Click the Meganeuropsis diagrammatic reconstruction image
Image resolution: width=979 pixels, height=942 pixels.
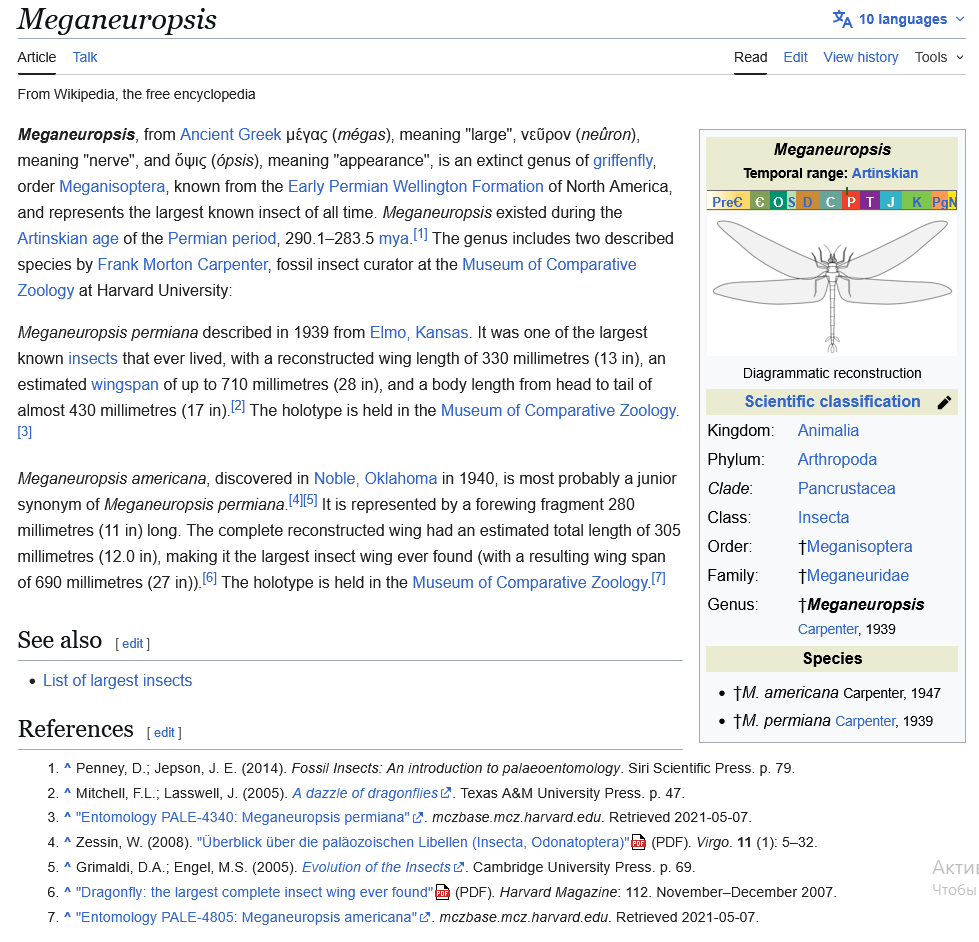pos(832,284)
